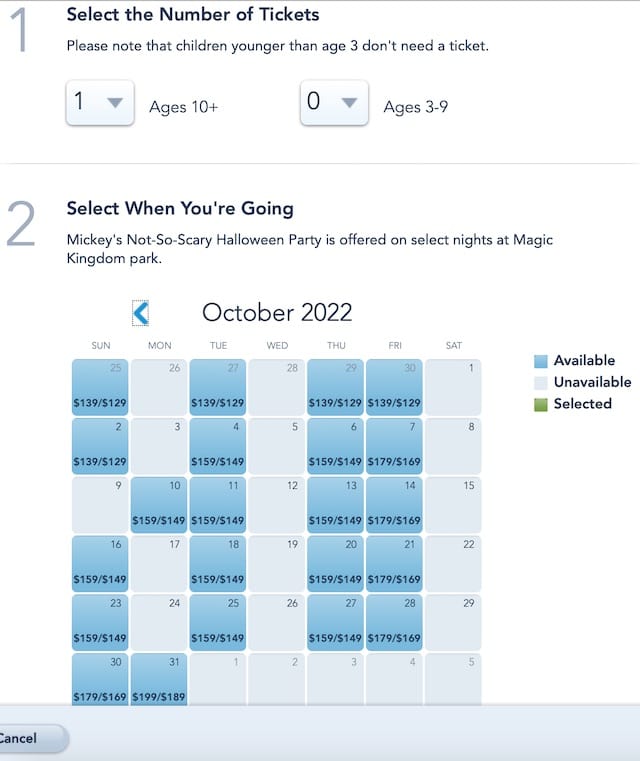Pick Thursday October 27 date
The width and height of the screenshot is (640, 761).
(335, 622)
